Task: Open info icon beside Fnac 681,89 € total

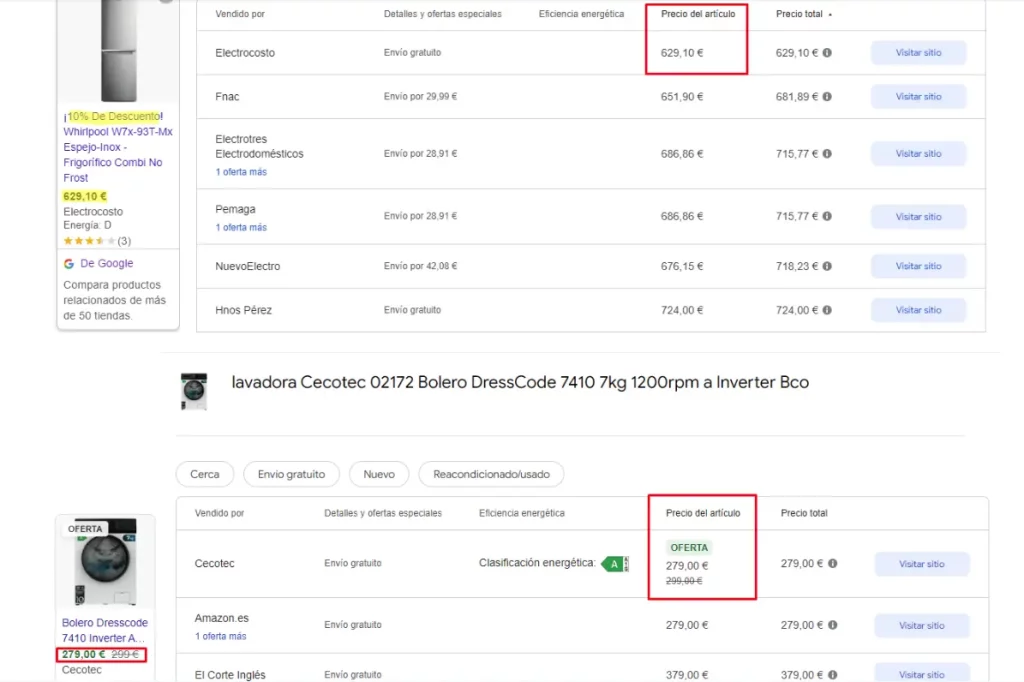Action: coord(827,97)
